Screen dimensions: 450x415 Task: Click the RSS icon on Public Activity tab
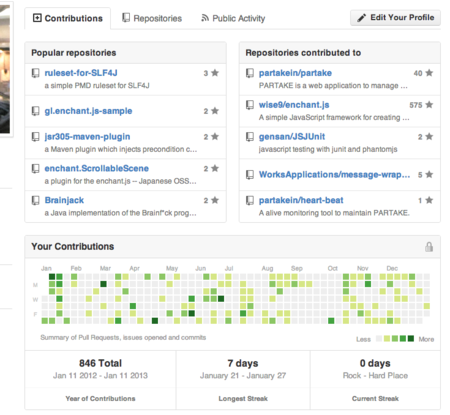(205, 18)
